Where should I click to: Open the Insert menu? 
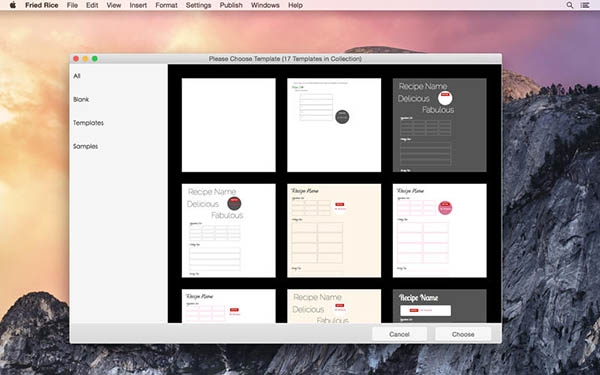[x=138, y=5]
